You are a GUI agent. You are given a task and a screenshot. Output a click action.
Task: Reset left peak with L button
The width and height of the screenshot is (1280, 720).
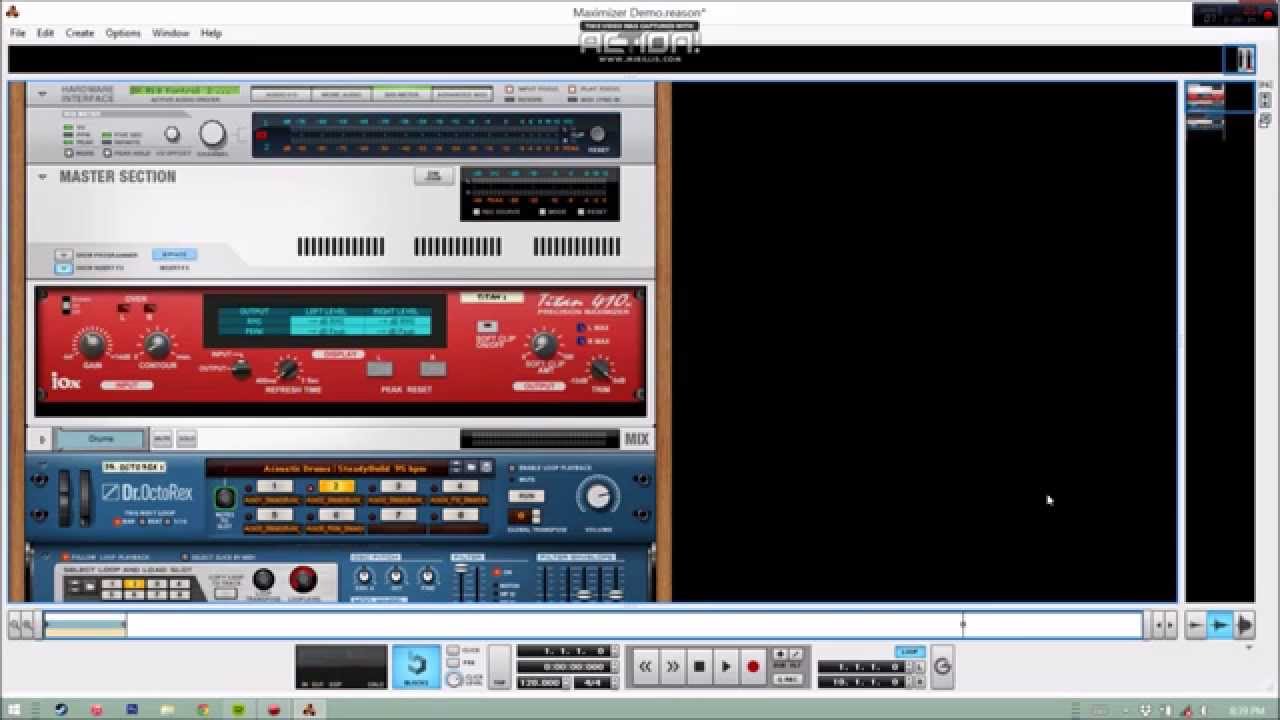tap(379, 368)
